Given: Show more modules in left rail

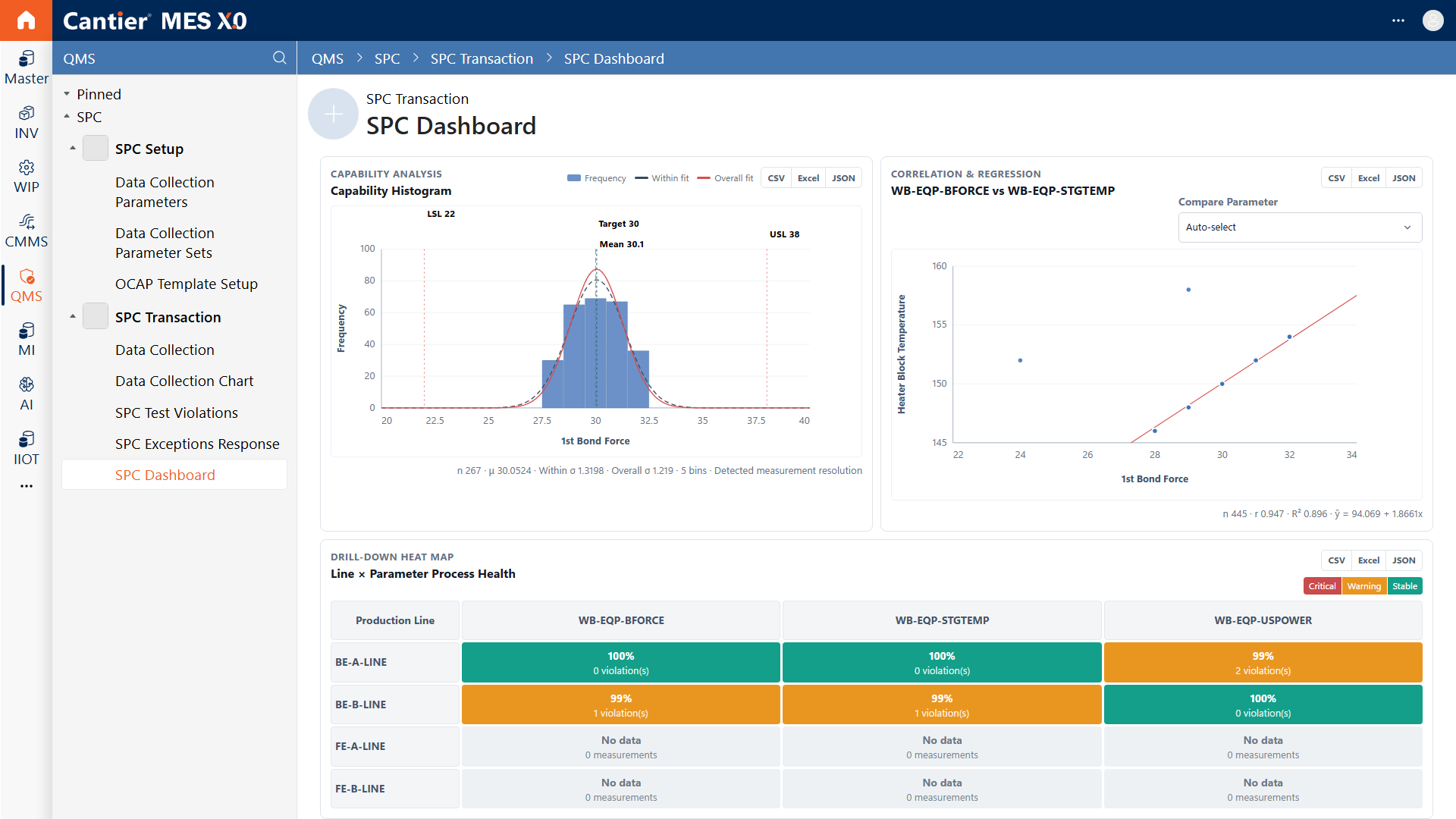Looking at the screenshot, I should (26, 486).
